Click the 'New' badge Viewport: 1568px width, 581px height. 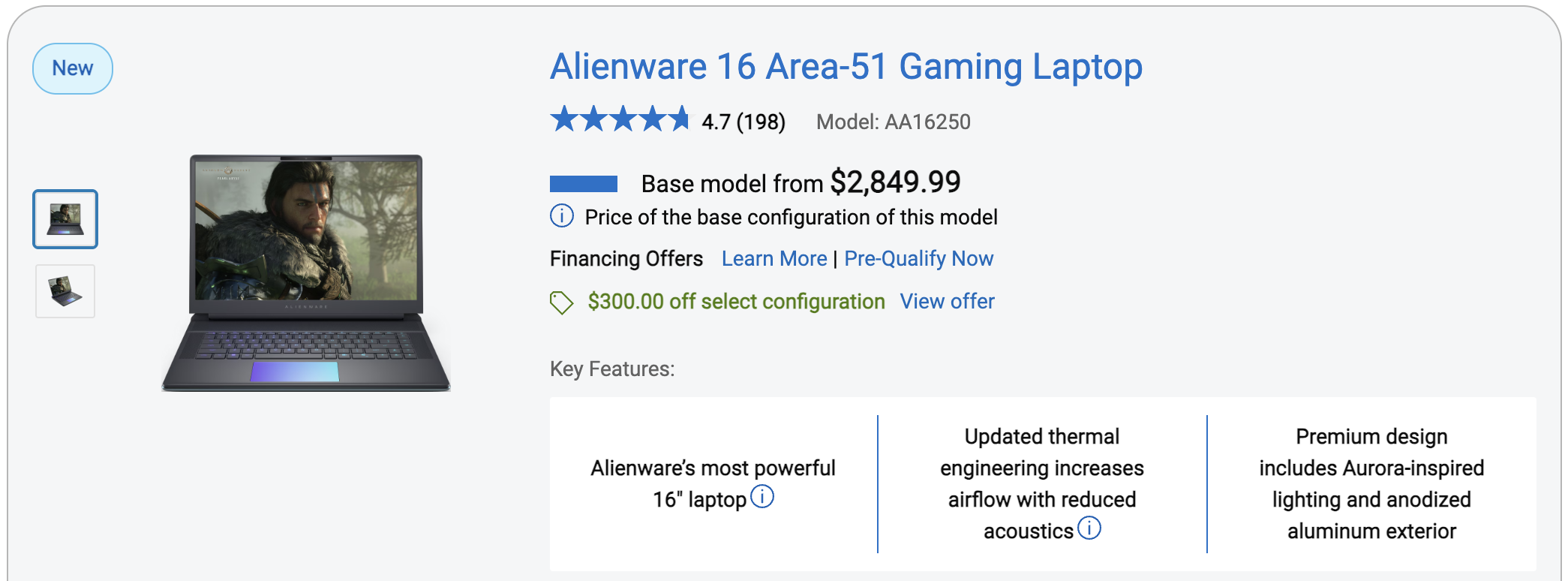click(73, 68)
